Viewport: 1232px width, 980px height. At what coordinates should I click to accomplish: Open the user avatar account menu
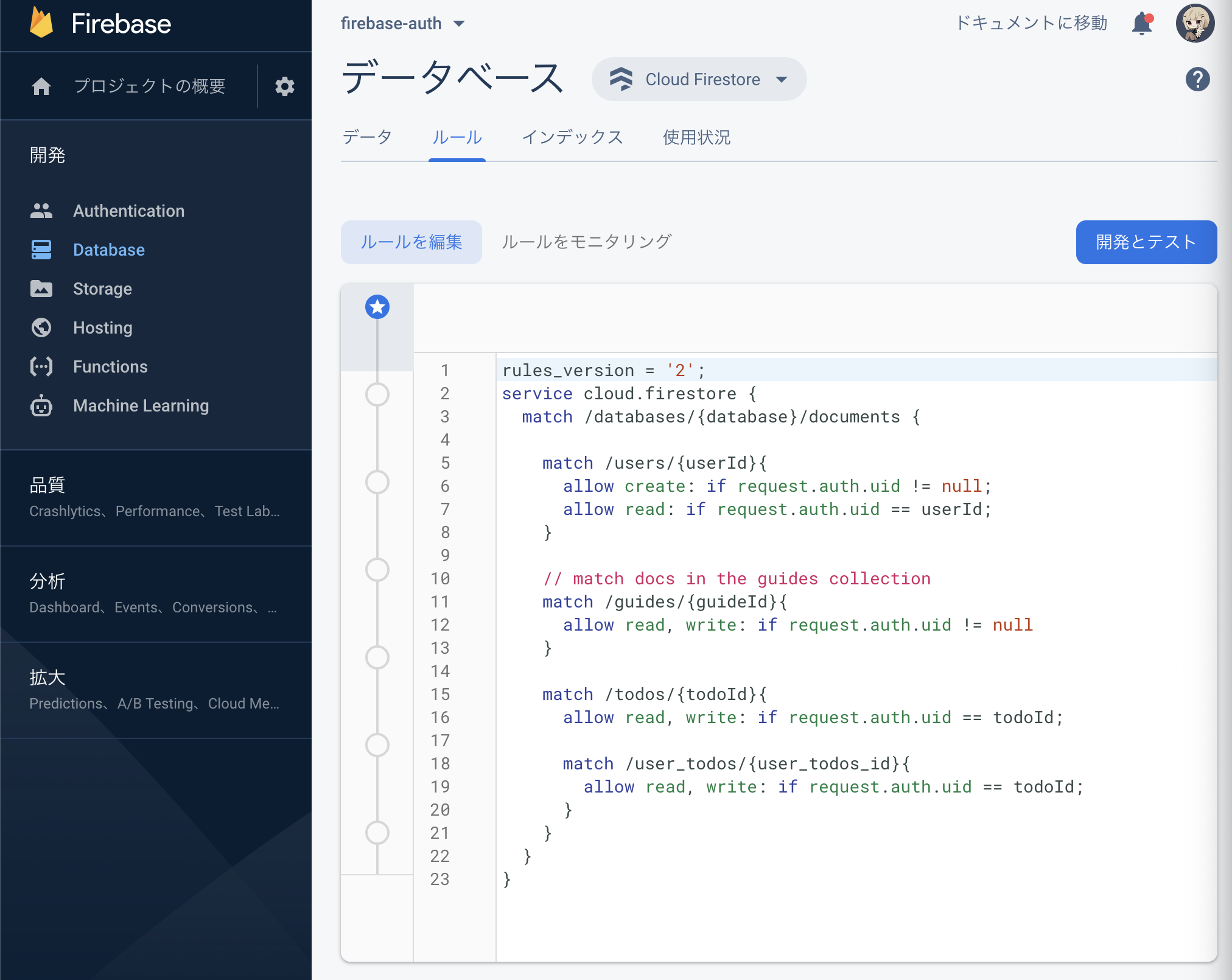[x=1195, y=23]
